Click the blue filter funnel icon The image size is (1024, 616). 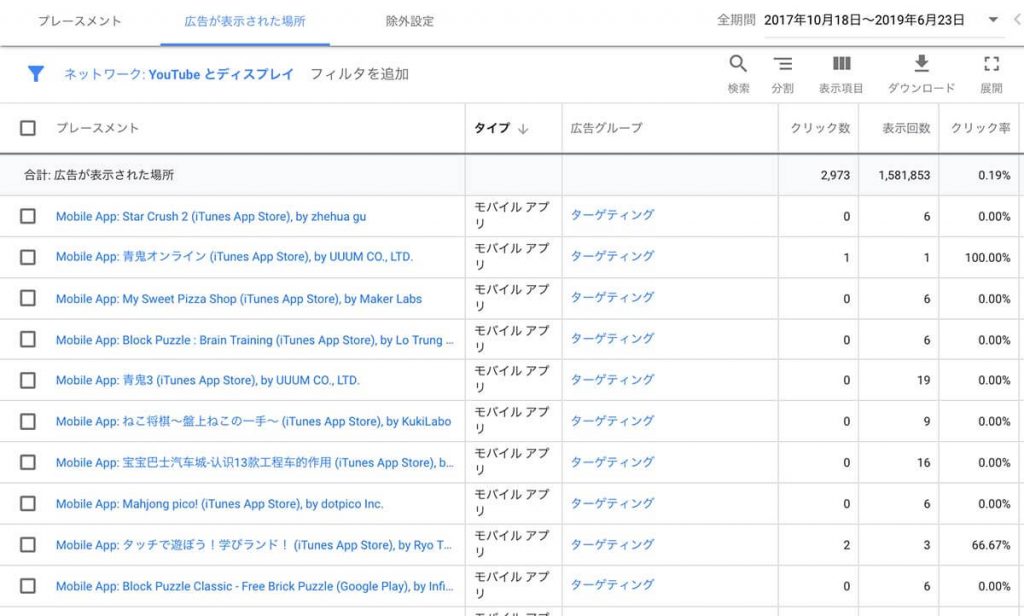[x=36, y=74]
